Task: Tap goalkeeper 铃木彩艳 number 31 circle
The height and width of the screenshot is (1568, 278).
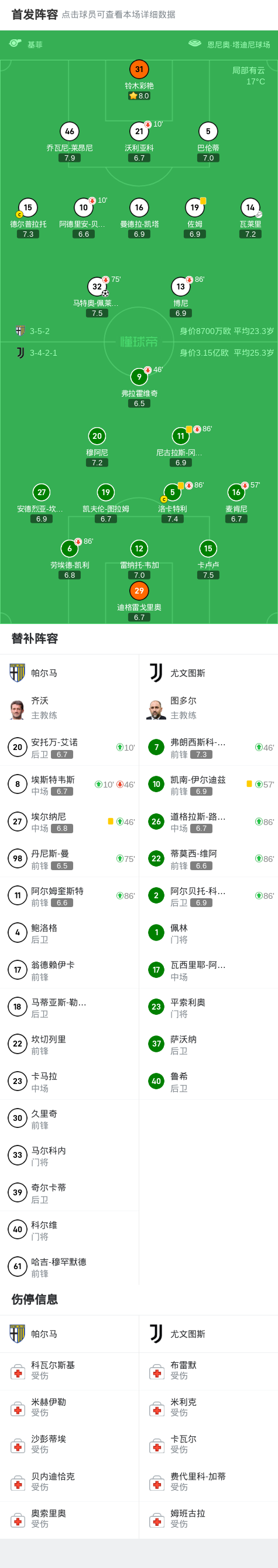Action: click(x=139, y=69)
